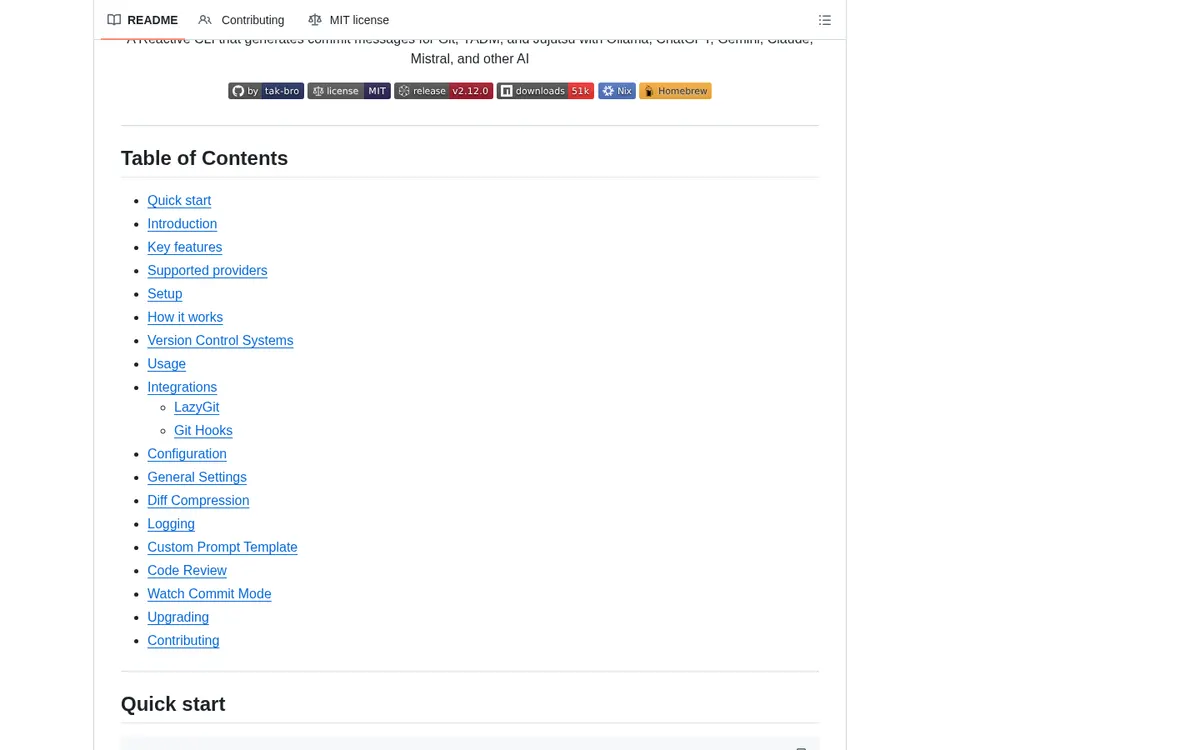Open General Settings link
The image size is (1200, 750).
point(197,477)
